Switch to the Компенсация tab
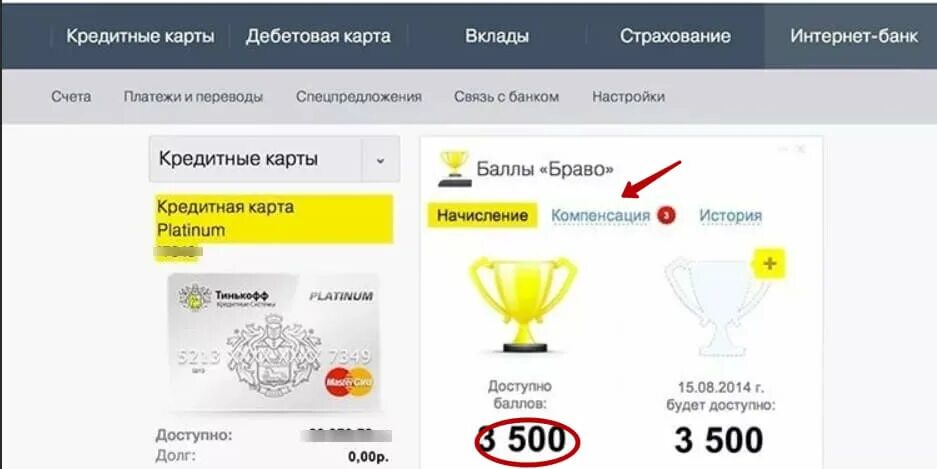Viewport: 937px width, 469px height. tap(600, 216)
